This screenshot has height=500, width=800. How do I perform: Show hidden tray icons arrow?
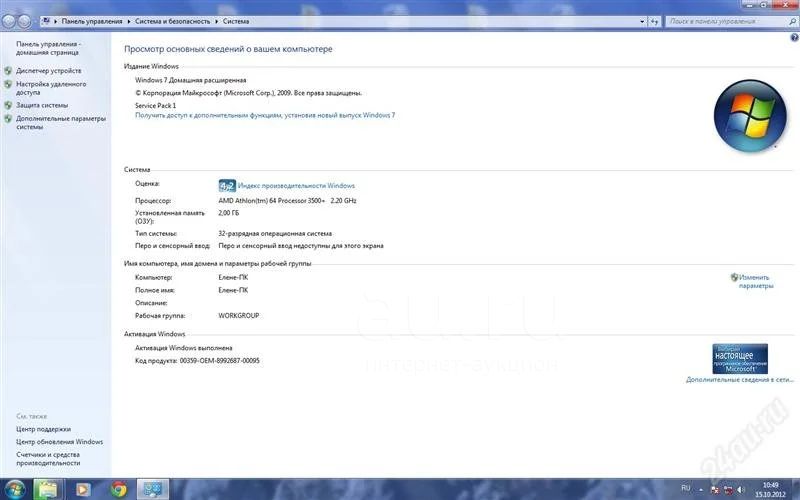(x=702, y=490)
